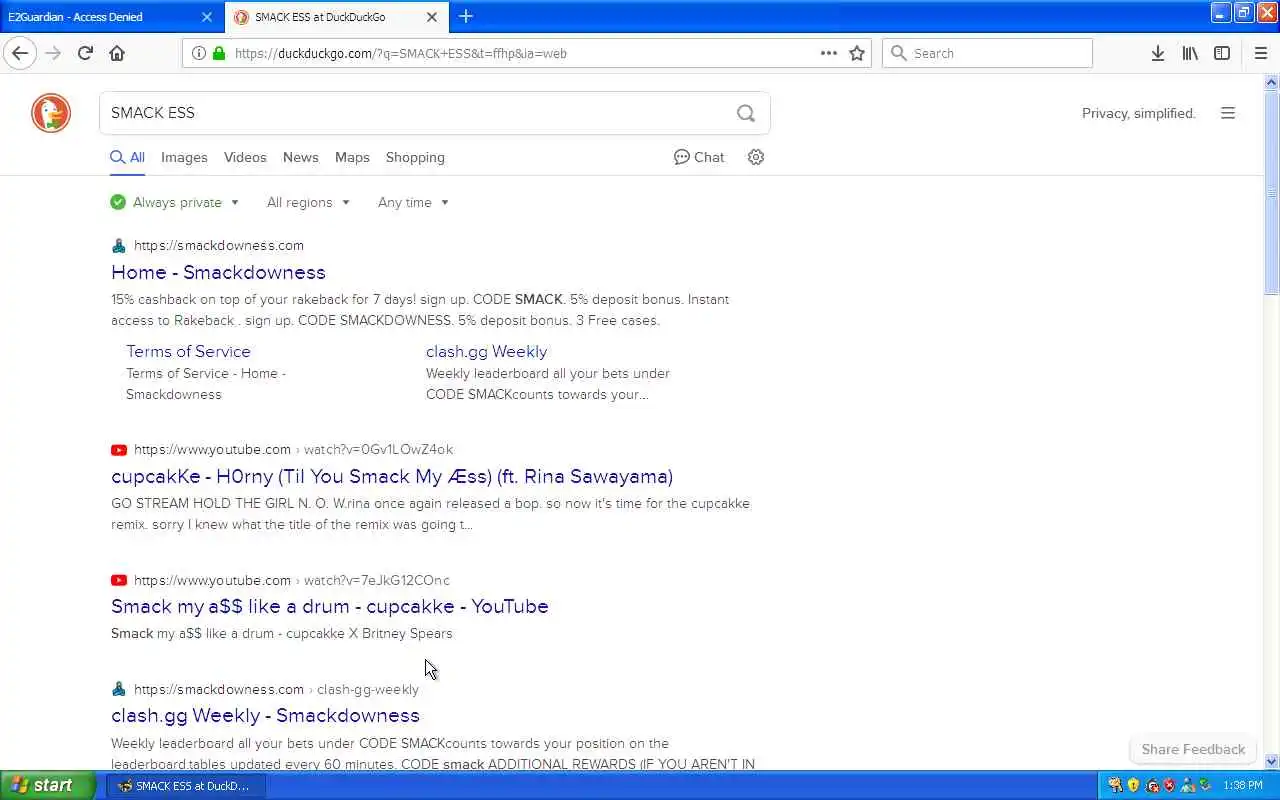Select SMACK ESS at DuckD... taskbar item

point(185,785)
